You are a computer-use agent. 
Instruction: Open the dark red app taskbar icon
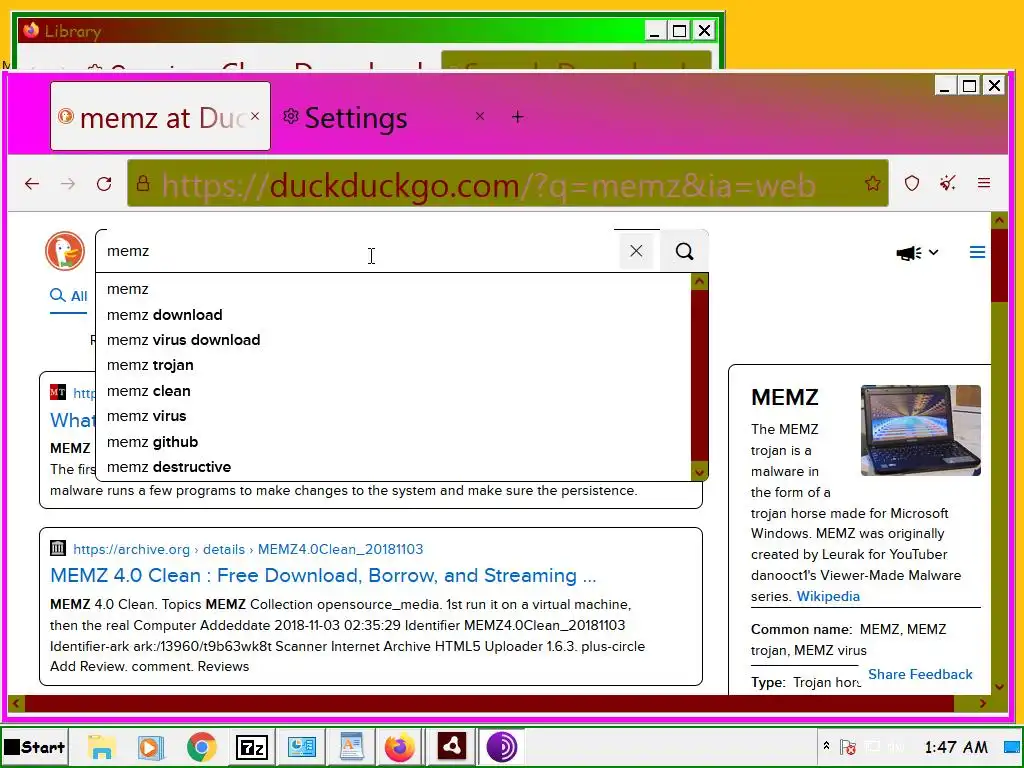451,746
